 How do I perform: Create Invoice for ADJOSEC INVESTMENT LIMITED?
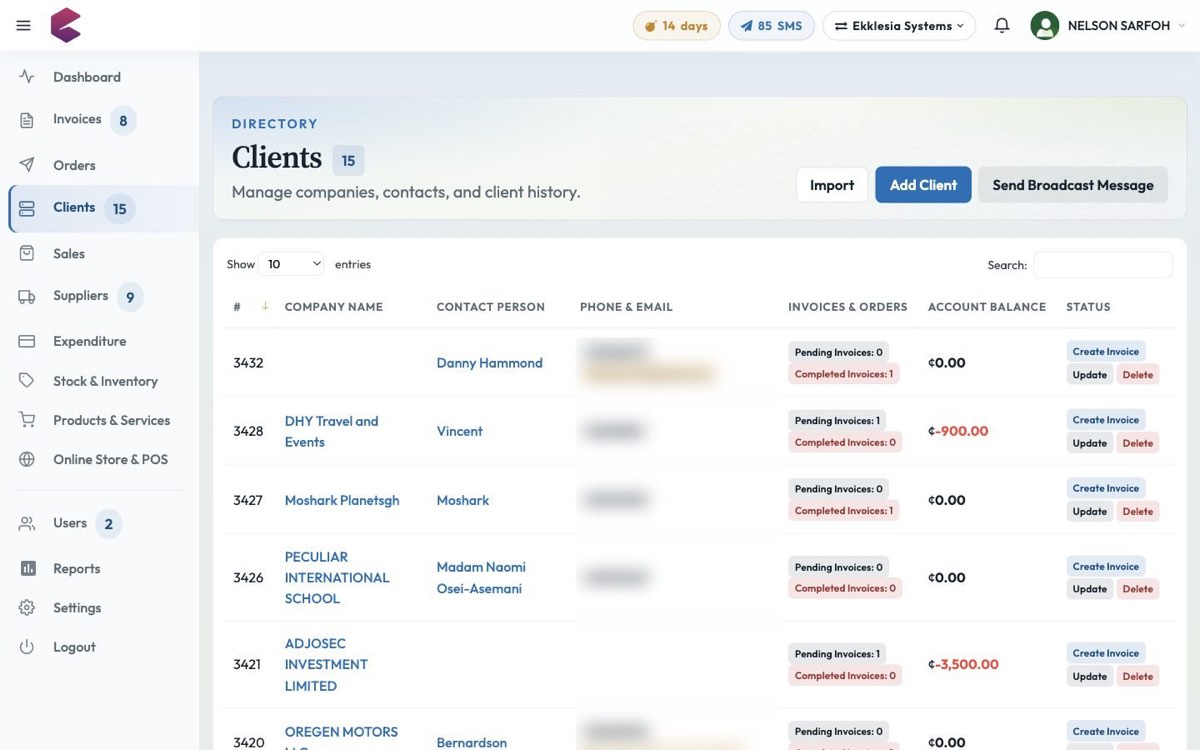1106,653
